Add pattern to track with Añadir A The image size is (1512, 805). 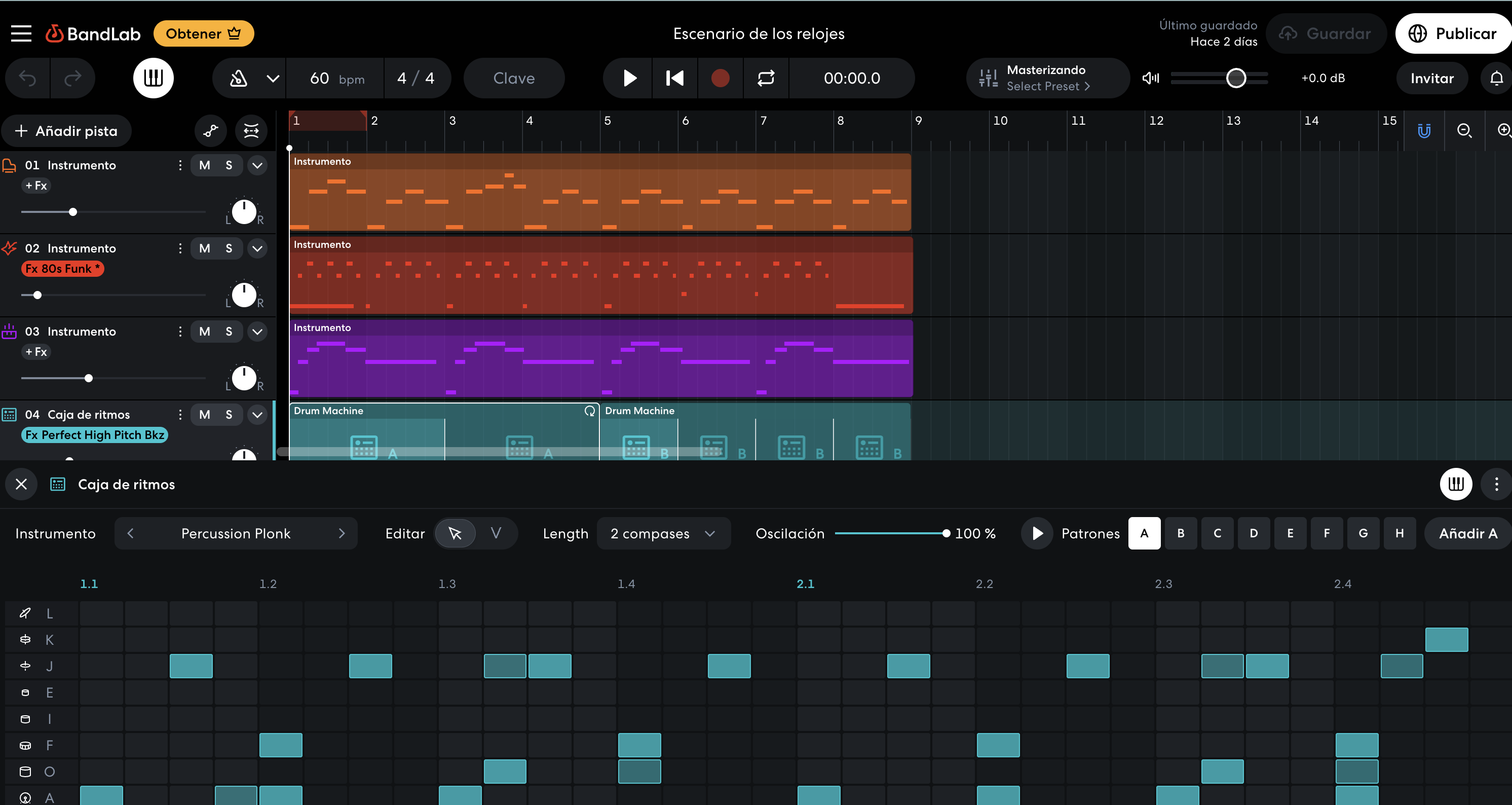pyautogui.click(x=1467, y=533)
